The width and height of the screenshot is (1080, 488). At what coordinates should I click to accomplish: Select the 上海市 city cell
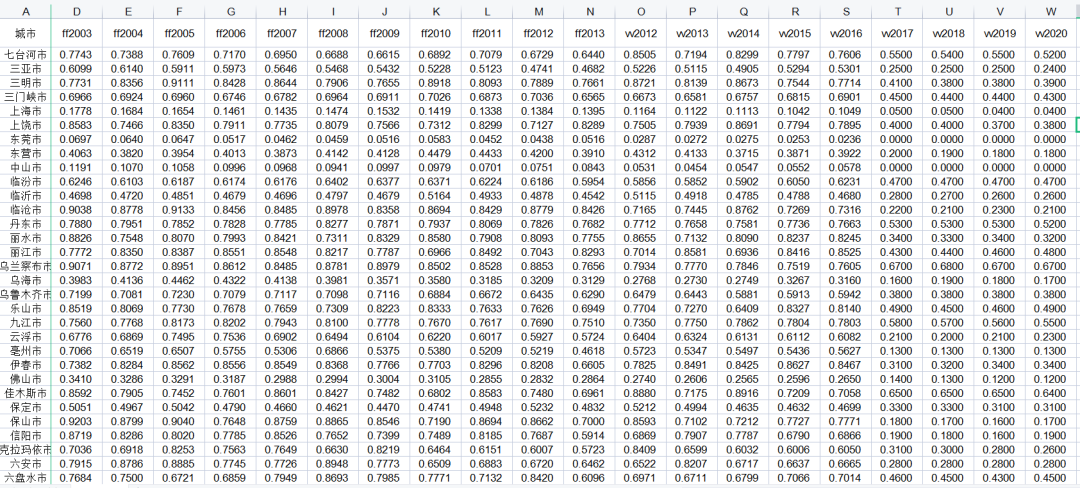(x=25, y=111)
